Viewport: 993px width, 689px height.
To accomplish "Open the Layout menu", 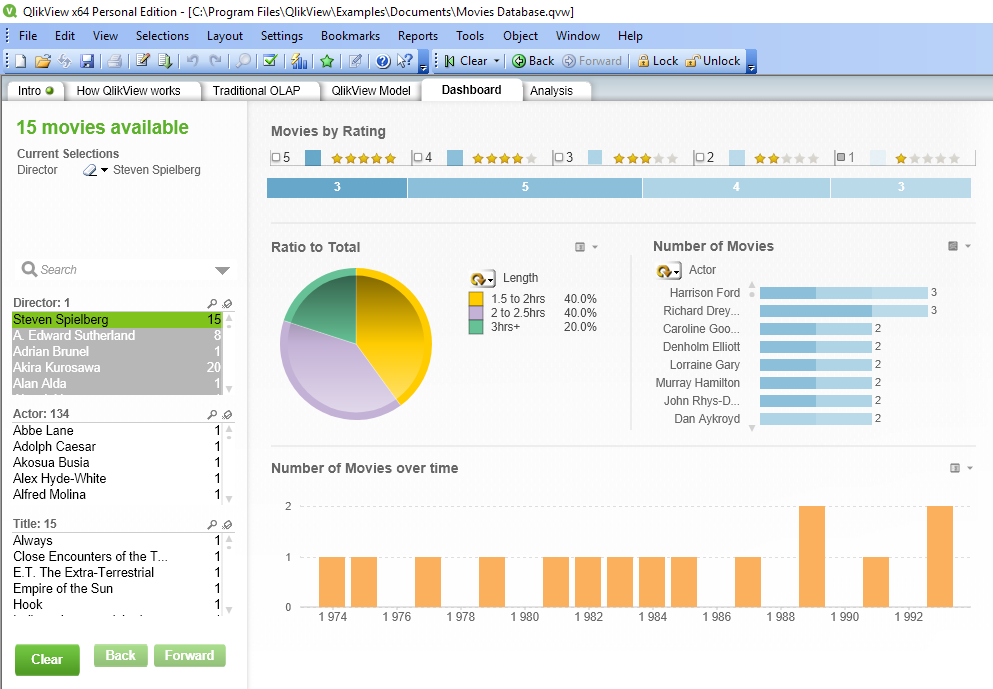I will tap(225, 36).
